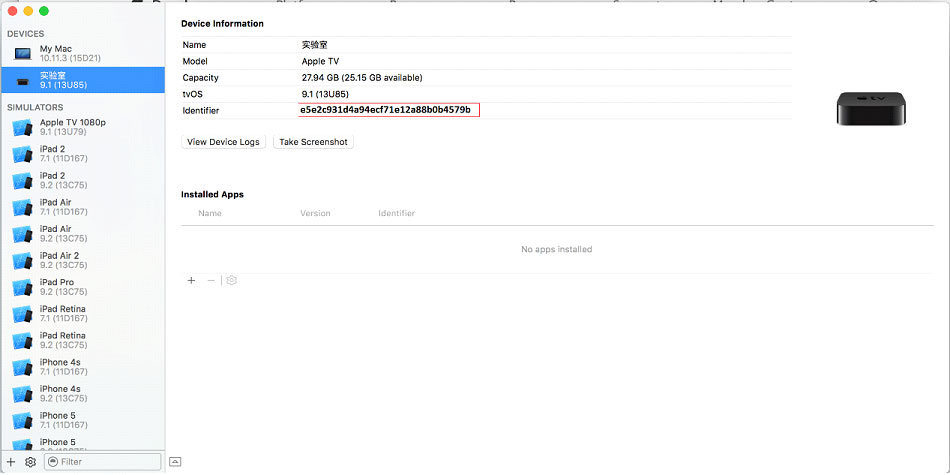The image size is (950, 475).
Task: Click the iPad Retina 9.2 simulator icon
Action: [x=22, y=341]
